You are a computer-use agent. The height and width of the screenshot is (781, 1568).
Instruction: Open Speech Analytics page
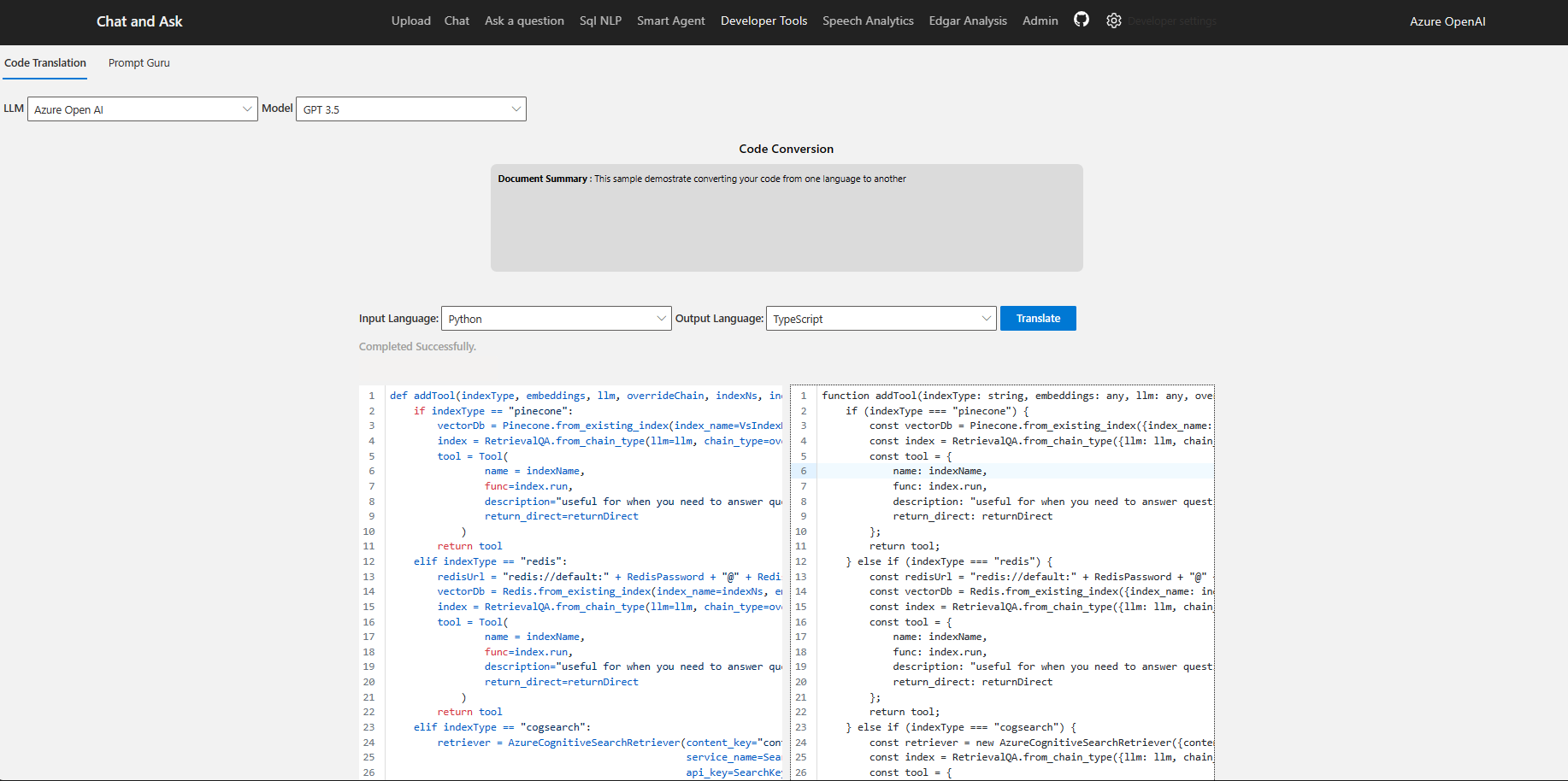pos(868,21)
